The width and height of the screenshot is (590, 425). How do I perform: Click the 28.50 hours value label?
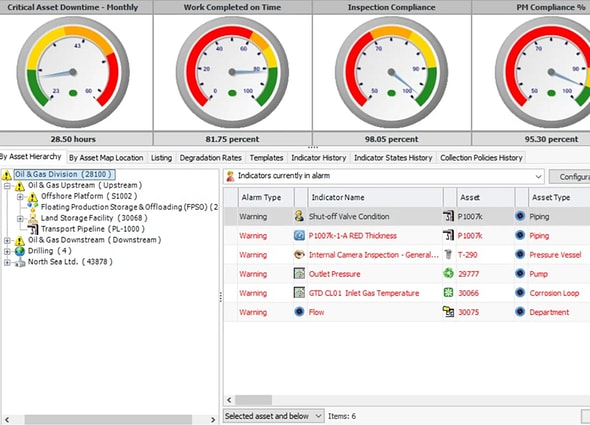tap(73, 139)
